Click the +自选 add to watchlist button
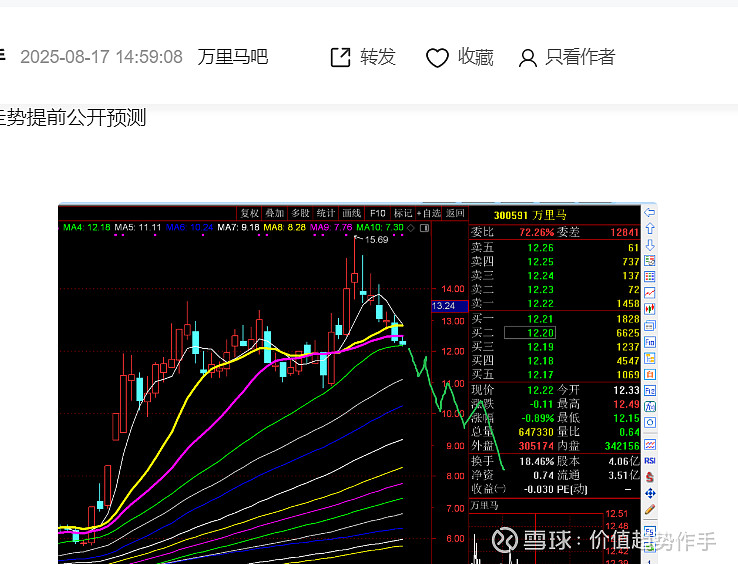Image resolution: width=738 pixels, height=564 pixels. coord(429,213)
